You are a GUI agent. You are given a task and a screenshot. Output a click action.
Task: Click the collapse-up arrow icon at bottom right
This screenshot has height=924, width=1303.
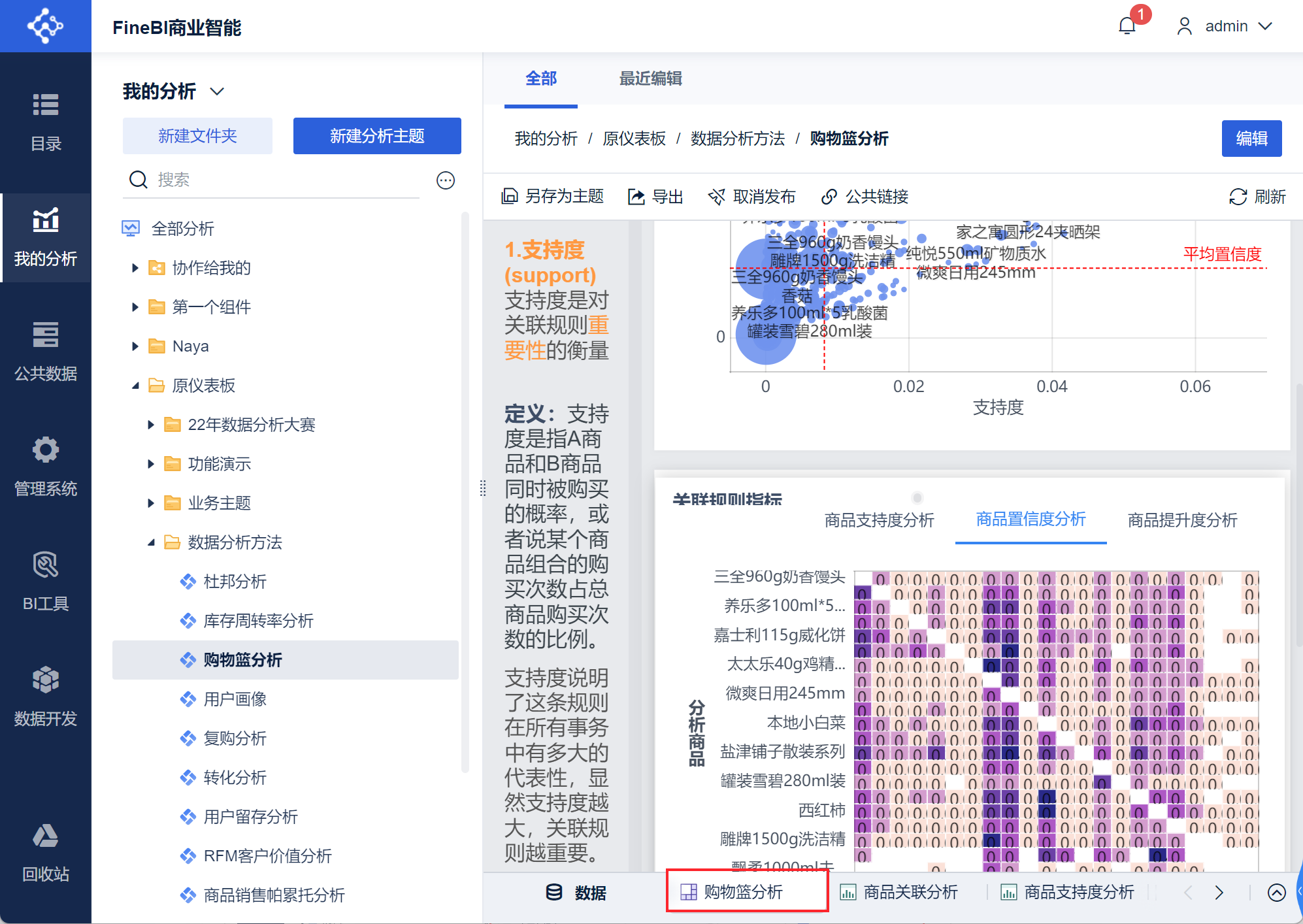[1276, 893]
